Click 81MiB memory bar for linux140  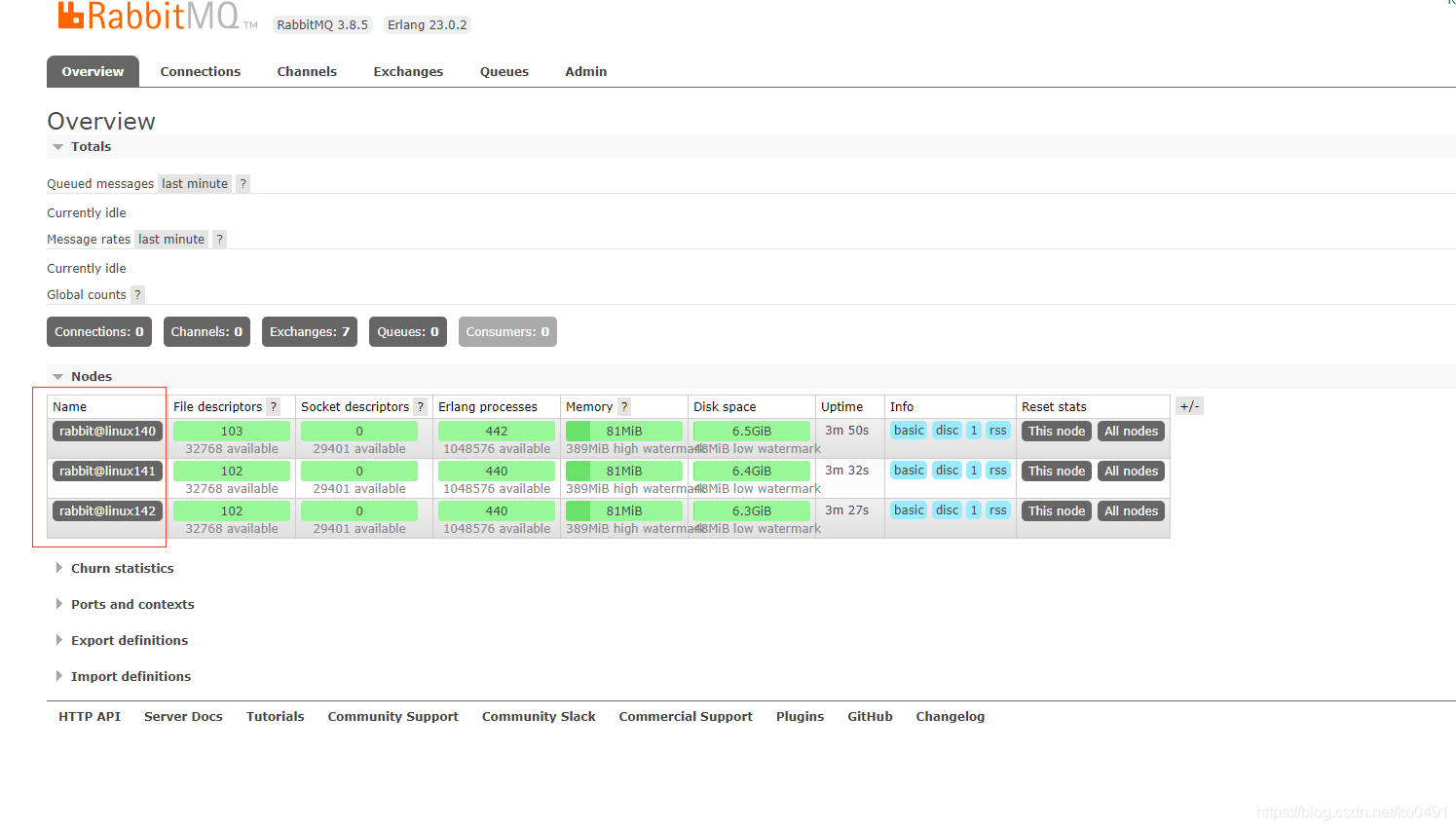coord(624,432)
